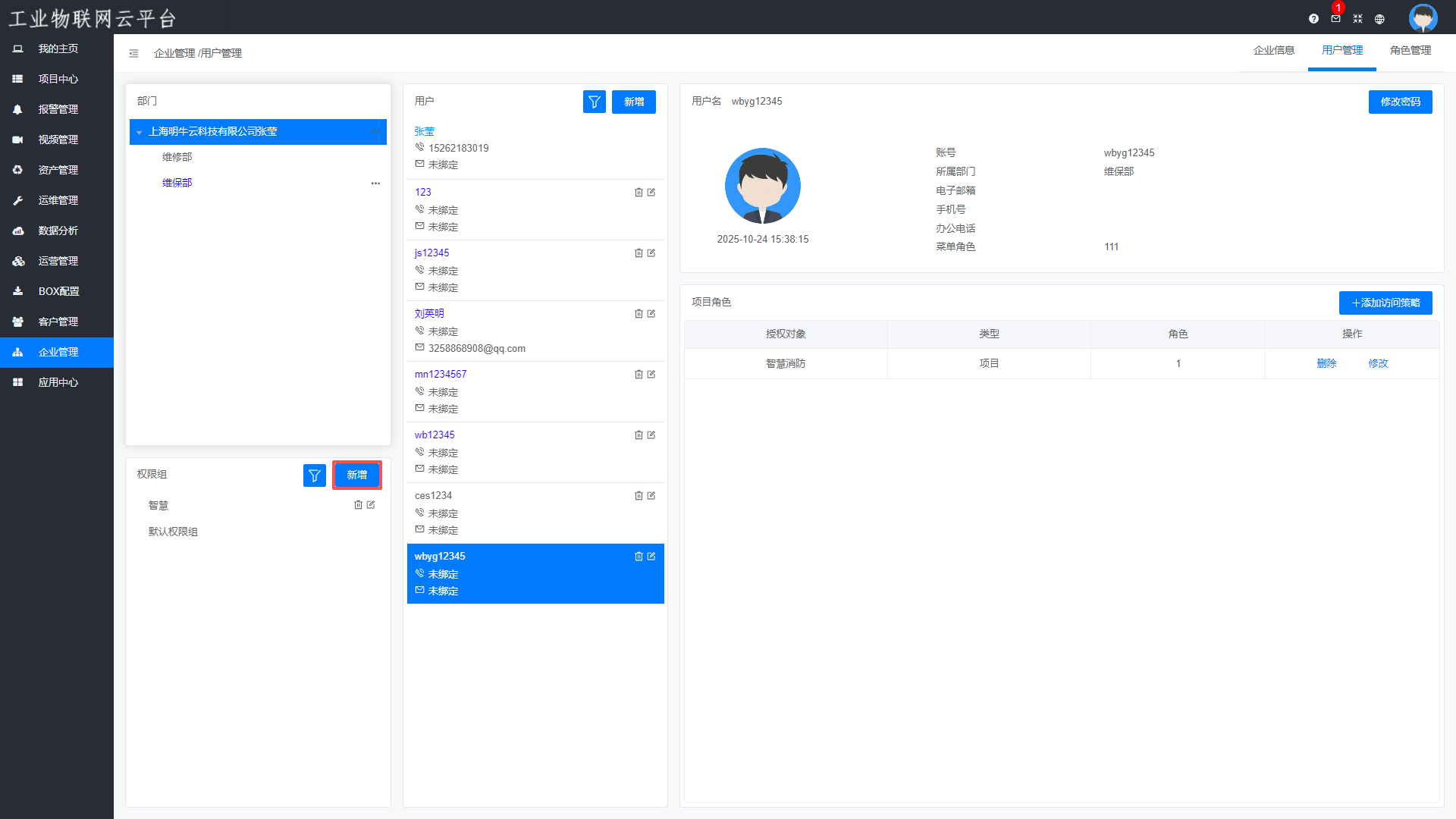
Task: Open the 运维管理 sidebar menu
Action: point(58,200)
